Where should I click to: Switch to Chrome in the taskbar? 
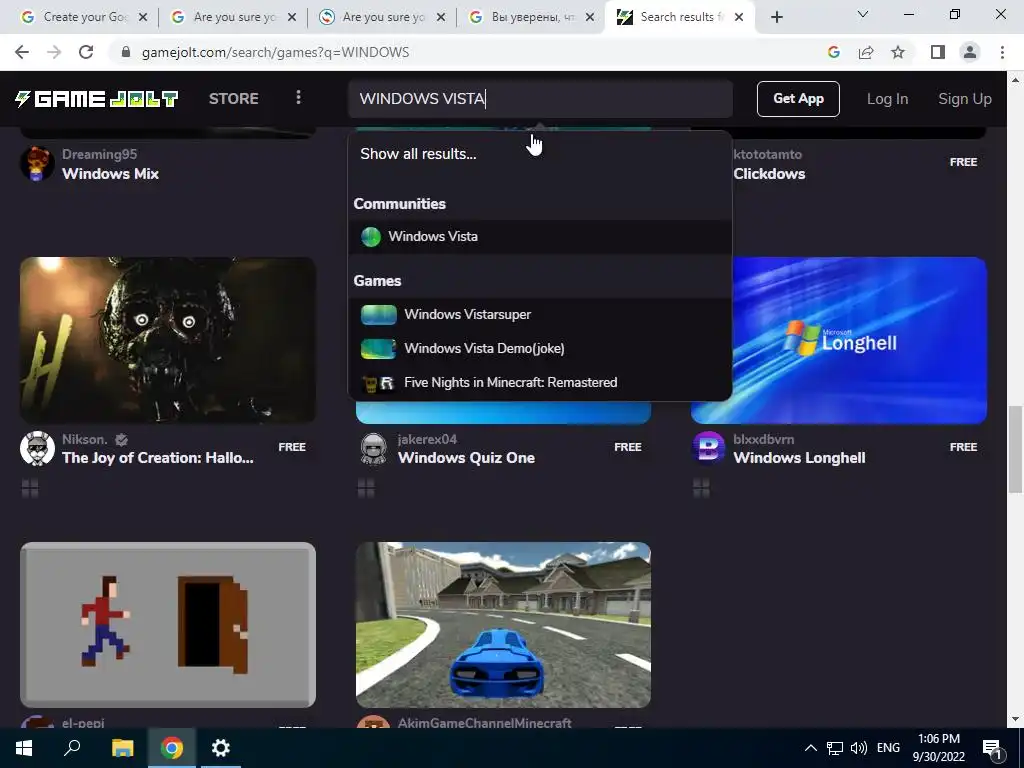[172, 748]
